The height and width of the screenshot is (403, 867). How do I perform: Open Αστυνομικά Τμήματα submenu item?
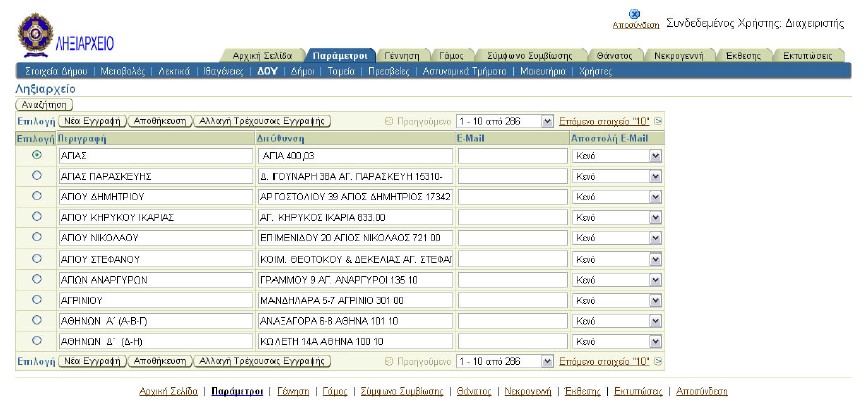point(464,71)
